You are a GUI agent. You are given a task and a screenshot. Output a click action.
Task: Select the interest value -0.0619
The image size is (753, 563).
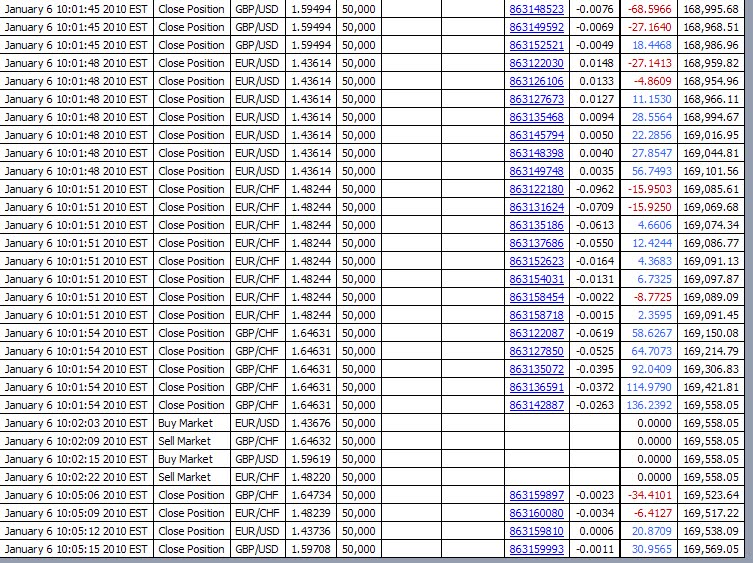tap(595, 333)
